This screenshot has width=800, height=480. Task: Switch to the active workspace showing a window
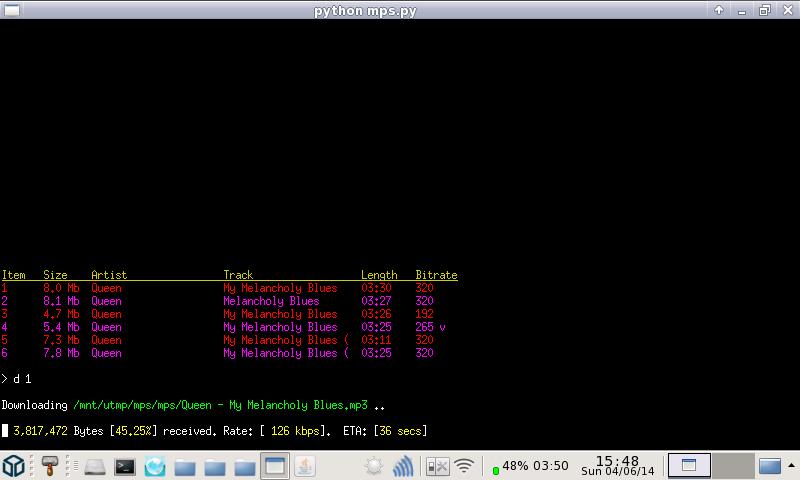coord(689,465)
